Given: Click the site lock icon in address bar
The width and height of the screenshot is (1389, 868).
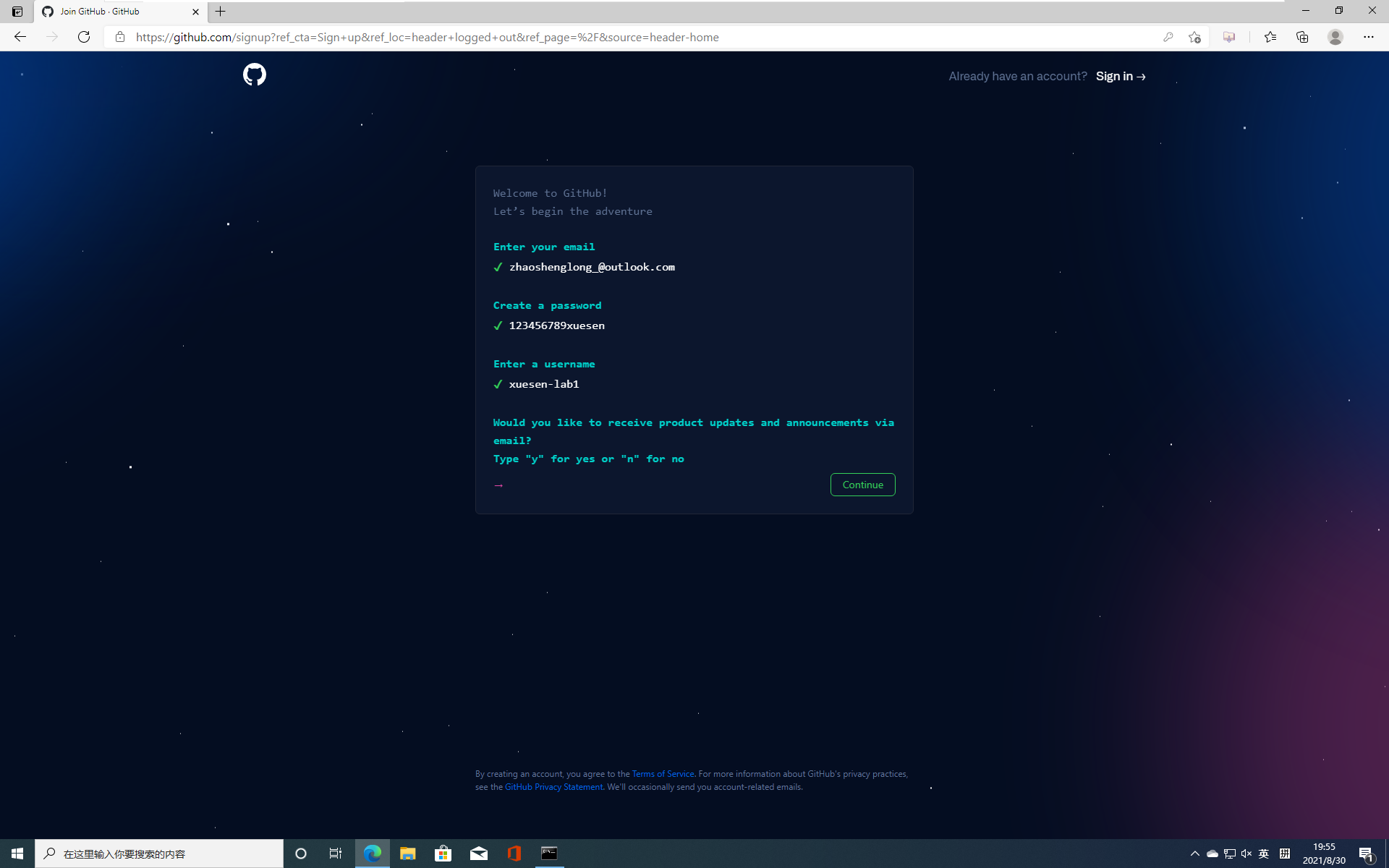Looking at the screenshot, I should coord(120,37).
